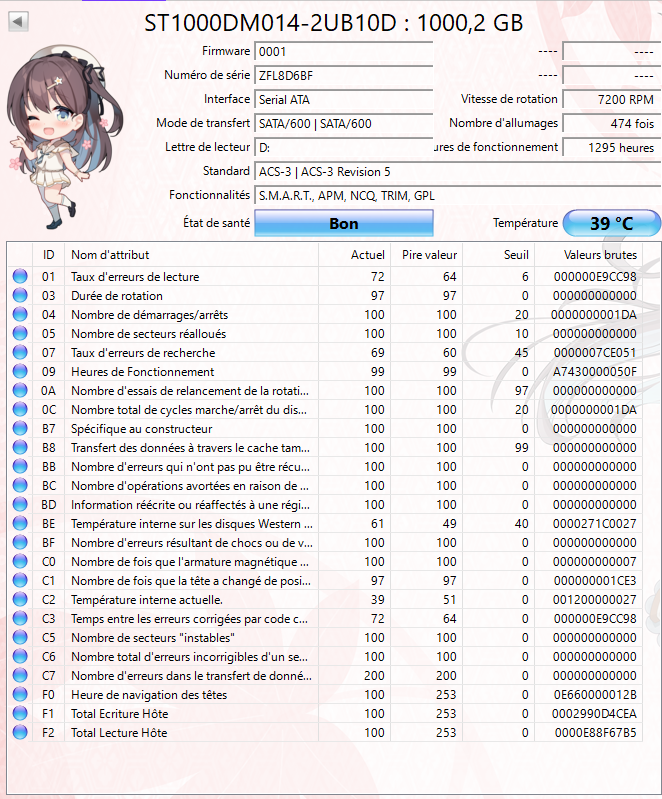Click status orb for attribute F2

tap(20, 733)
